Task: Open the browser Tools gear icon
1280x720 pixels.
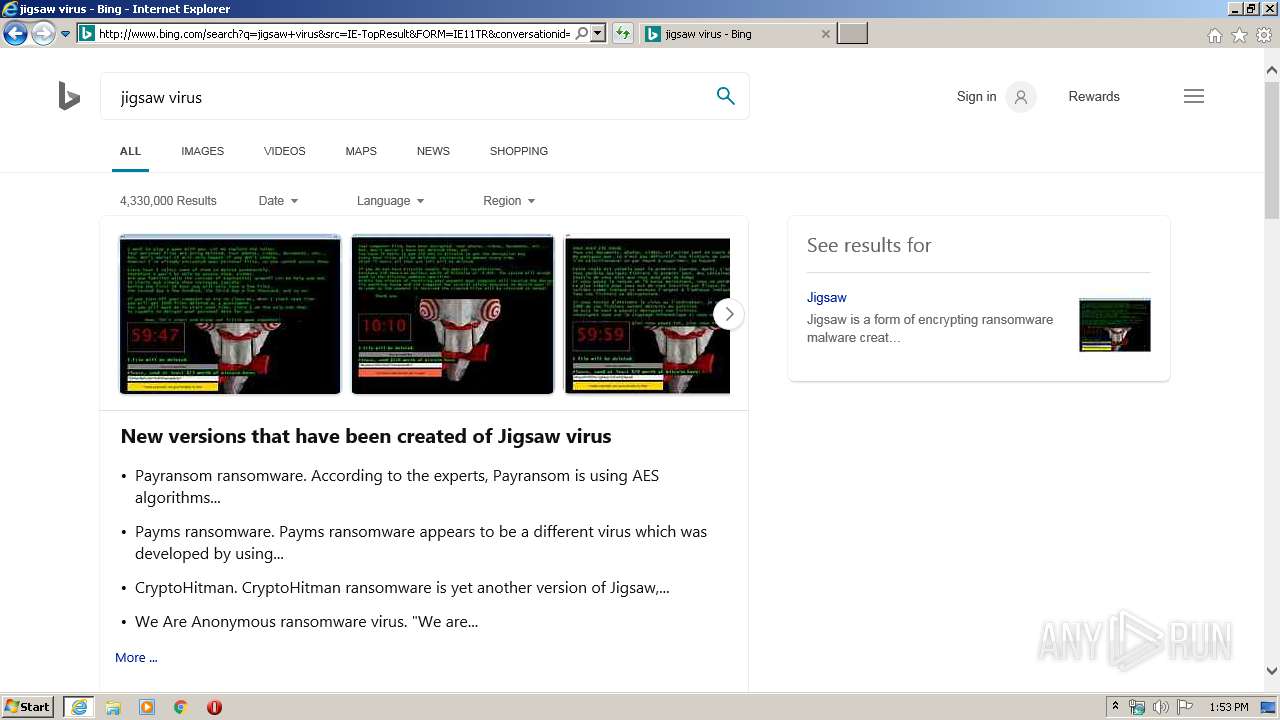Action: [1264, 35]
